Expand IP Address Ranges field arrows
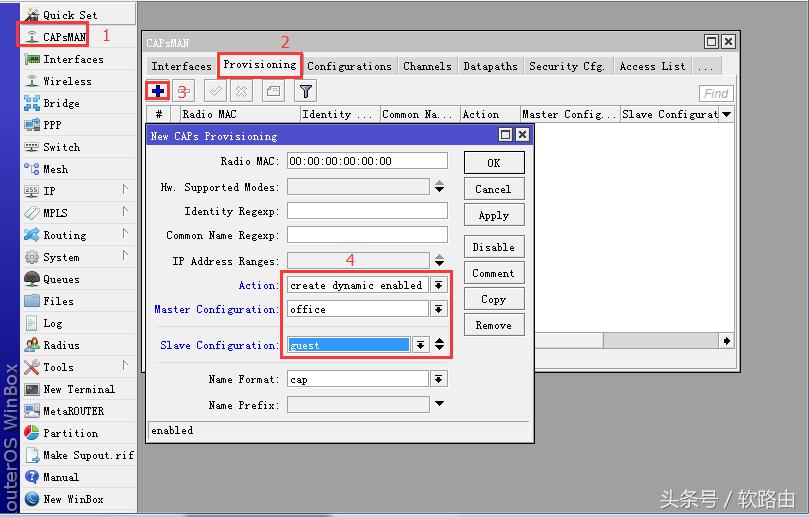This screenshot has height=517, width=809. [x=440, y=260]
